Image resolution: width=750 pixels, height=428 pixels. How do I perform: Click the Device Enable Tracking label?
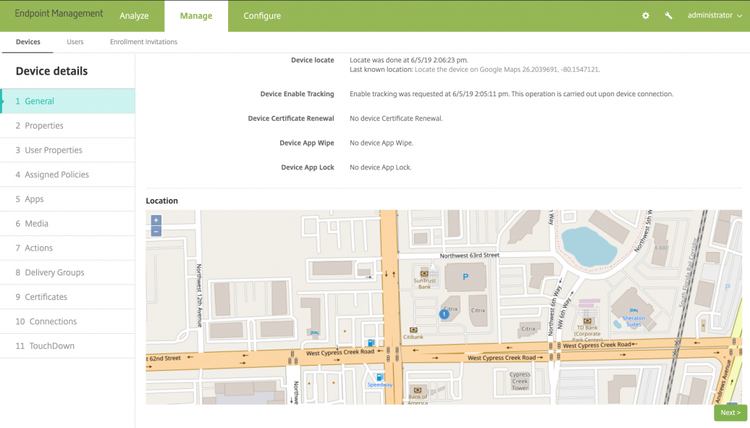297,94
